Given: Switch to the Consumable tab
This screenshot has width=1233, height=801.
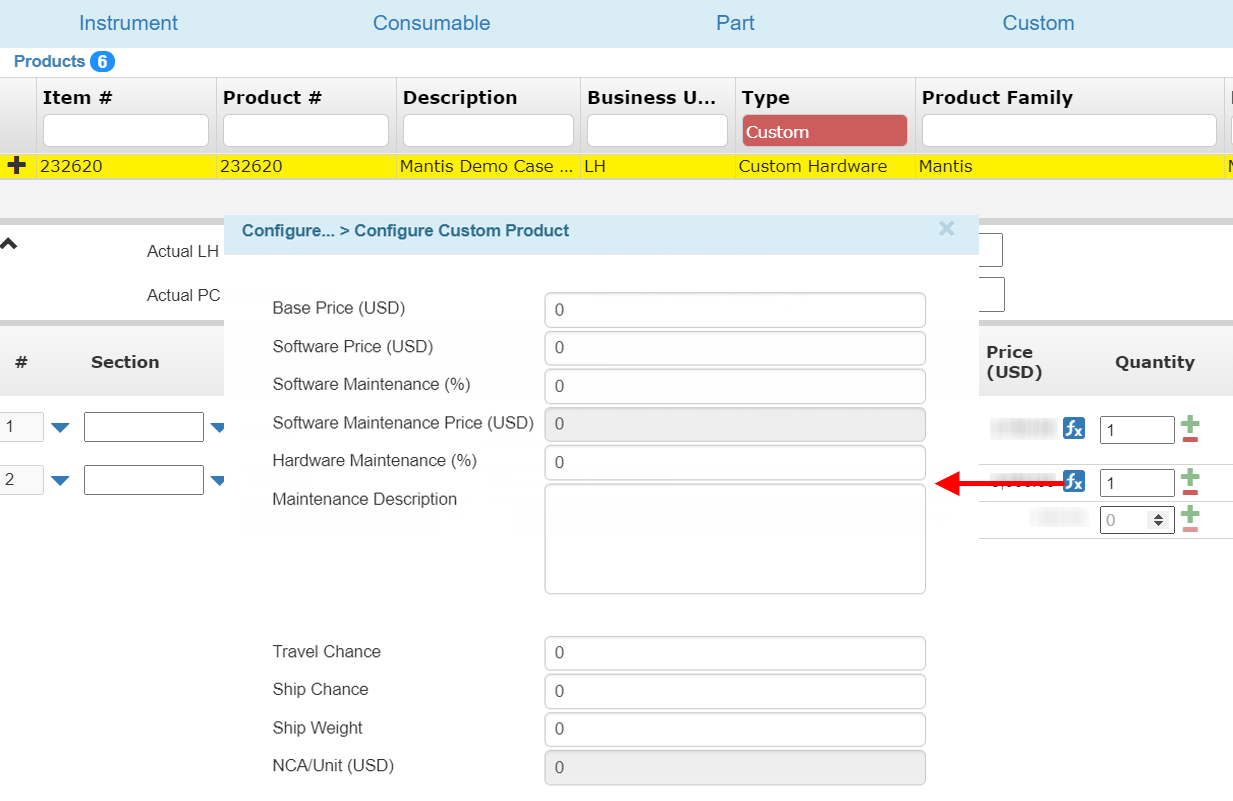Looking at the screenshot, I should point(431,23).
